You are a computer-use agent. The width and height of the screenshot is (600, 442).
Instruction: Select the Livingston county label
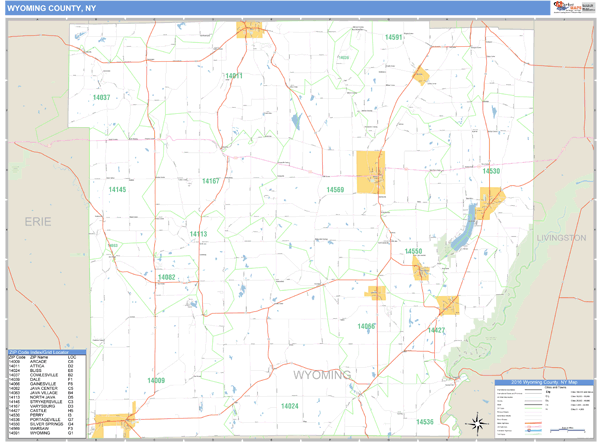[560, 238]
